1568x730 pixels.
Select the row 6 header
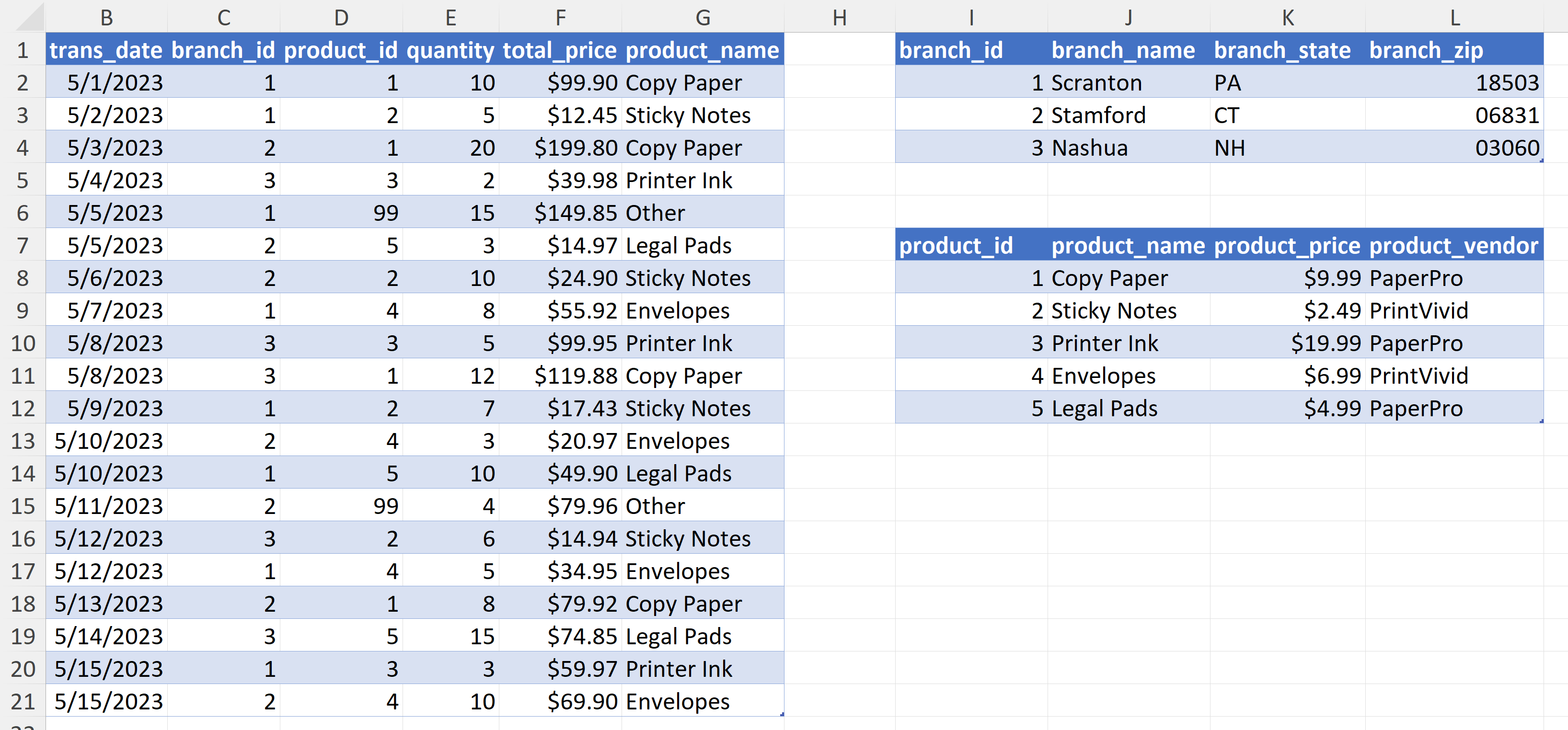click(23, 213)
